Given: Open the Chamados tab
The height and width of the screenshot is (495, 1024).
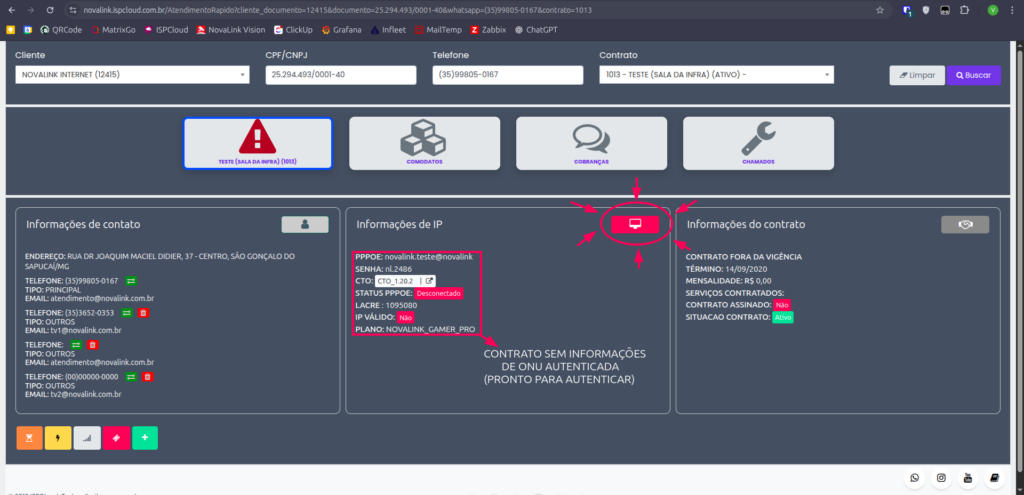Looking at the screenshot, I should pos(757,143).
